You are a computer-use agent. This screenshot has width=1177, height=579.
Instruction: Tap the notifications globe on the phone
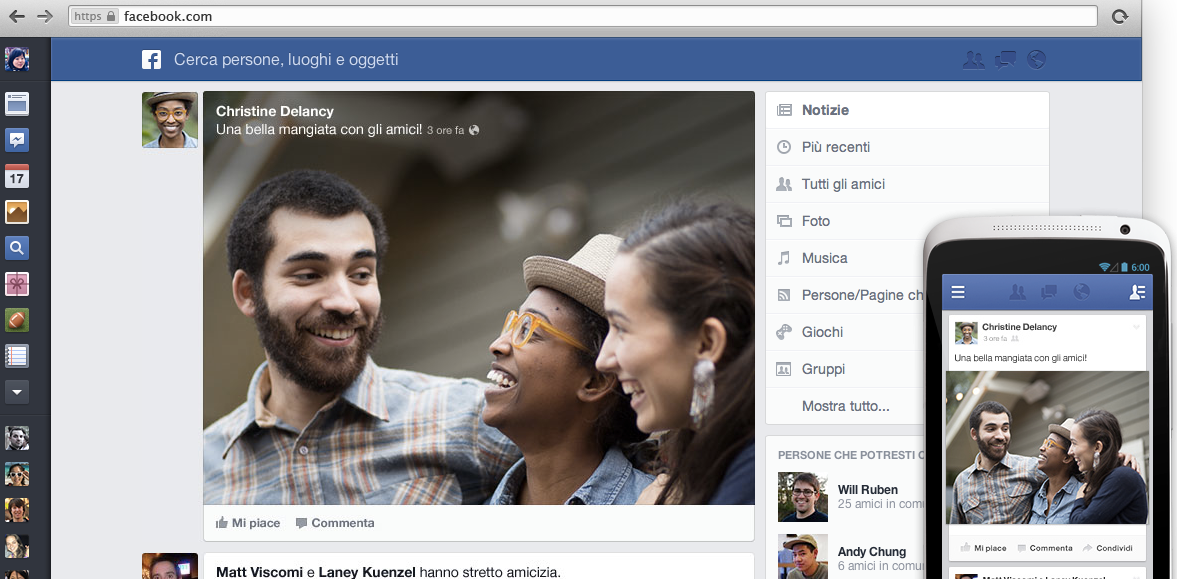click(x=1082, y=292)
